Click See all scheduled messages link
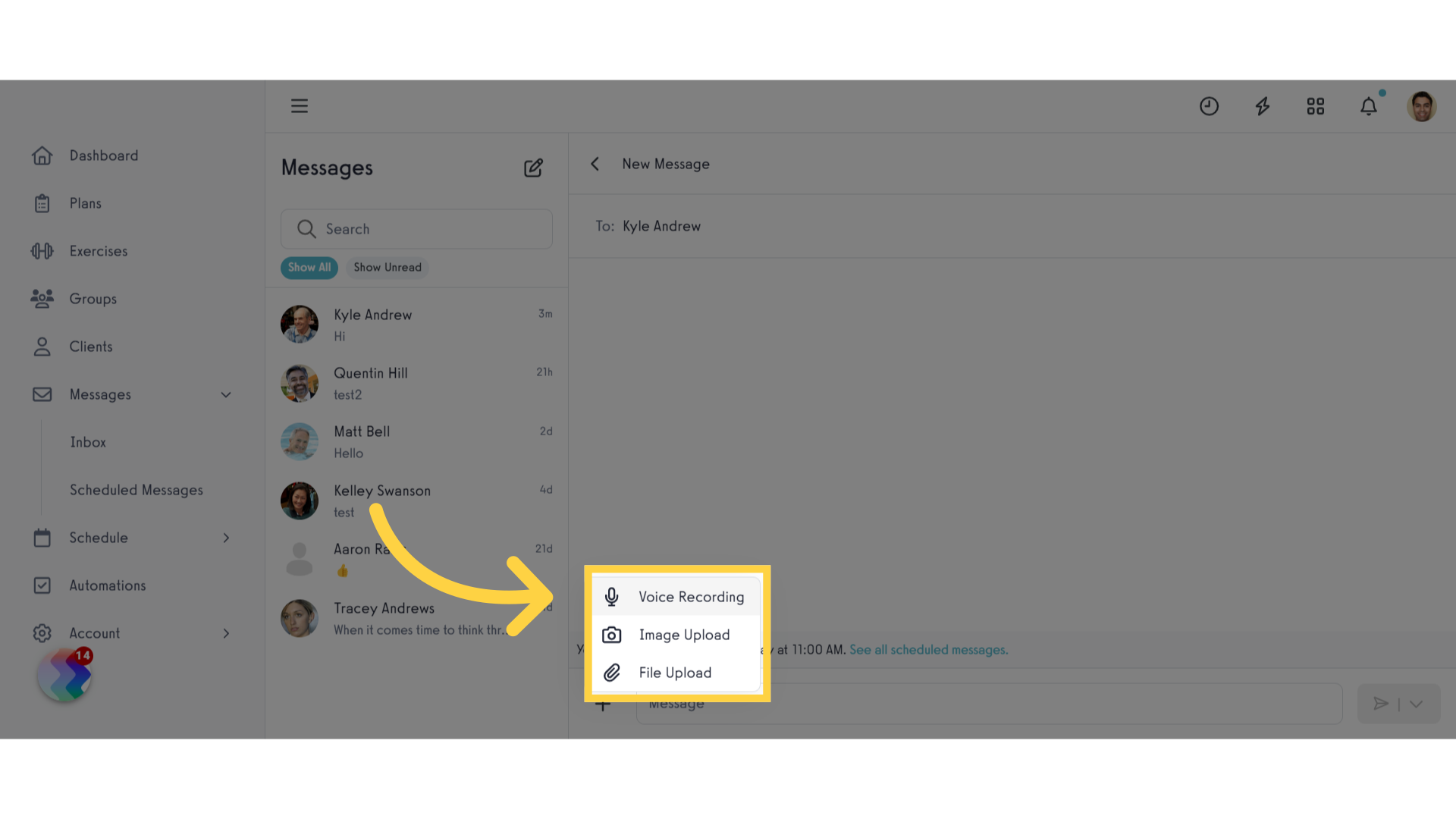Screen dimensions: 1456x819 pyautogui.click(x=927, y=649)
